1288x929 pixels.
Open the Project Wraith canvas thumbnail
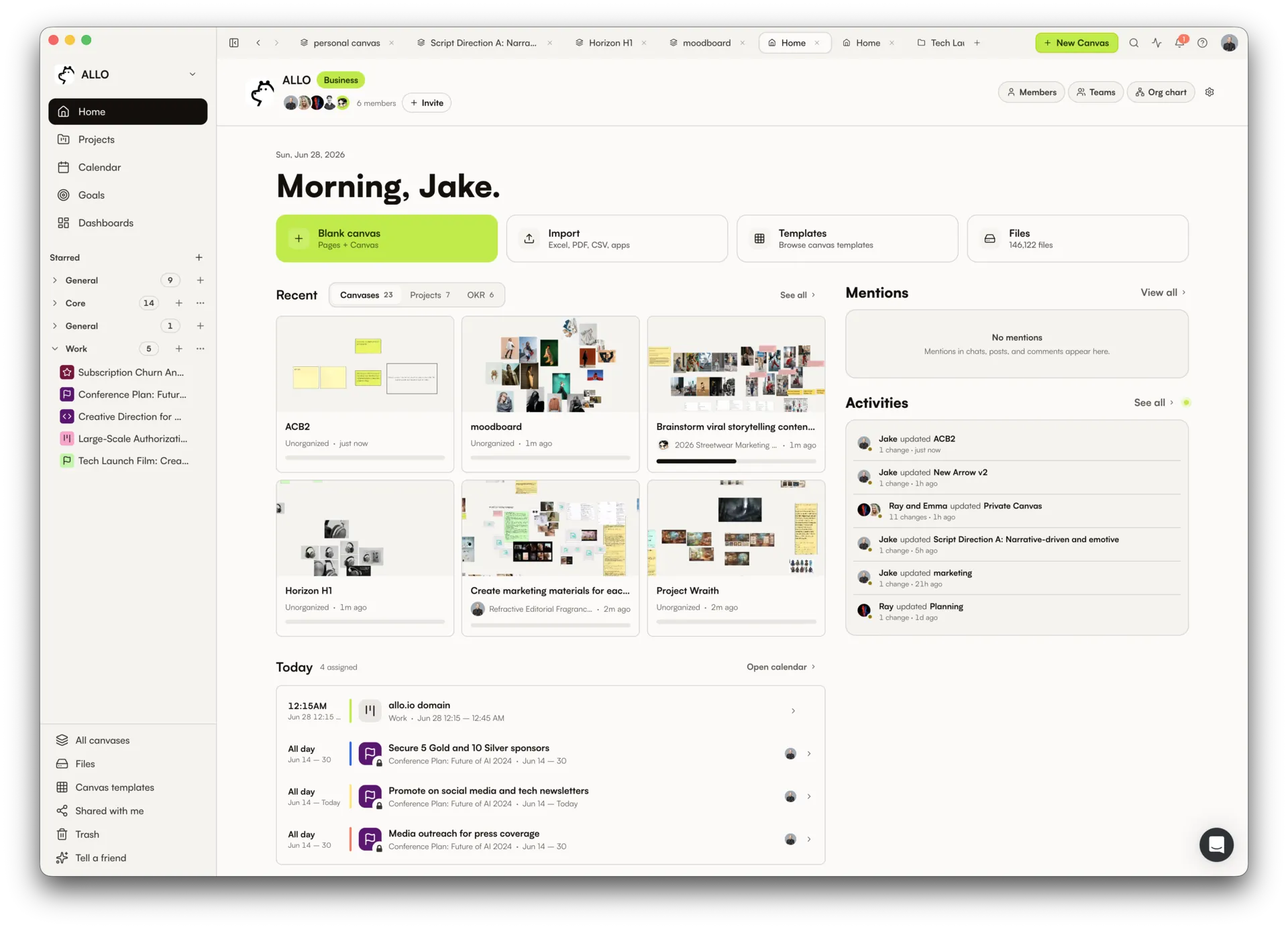736,529
